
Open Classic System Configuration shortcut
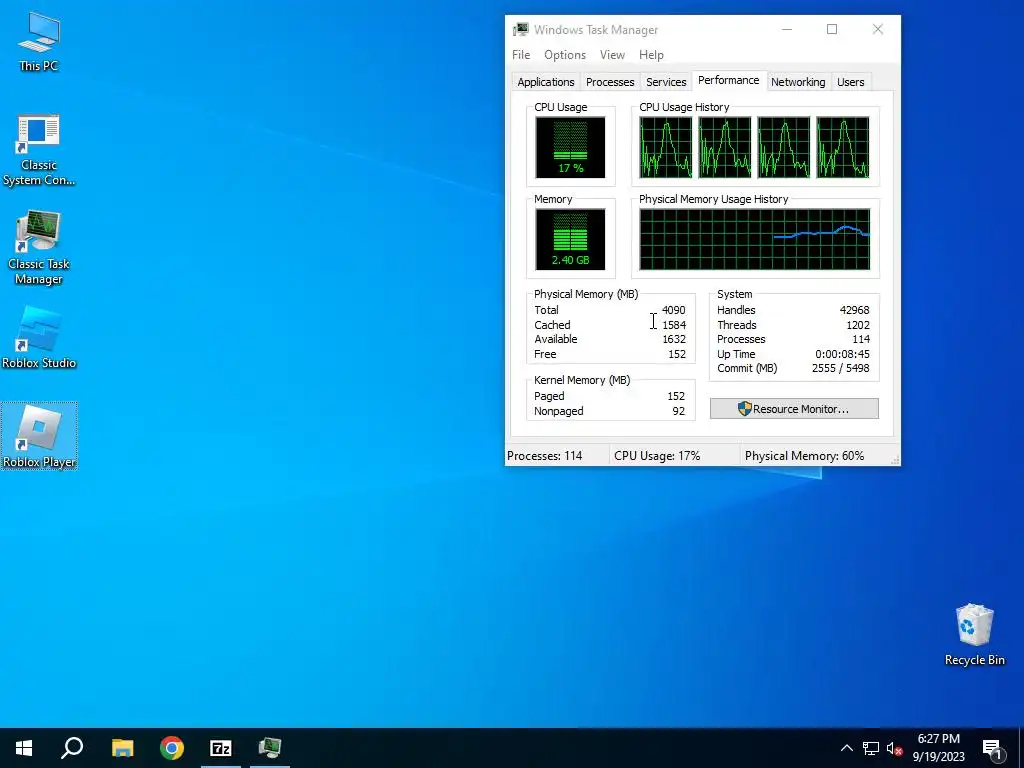[39, 150]
